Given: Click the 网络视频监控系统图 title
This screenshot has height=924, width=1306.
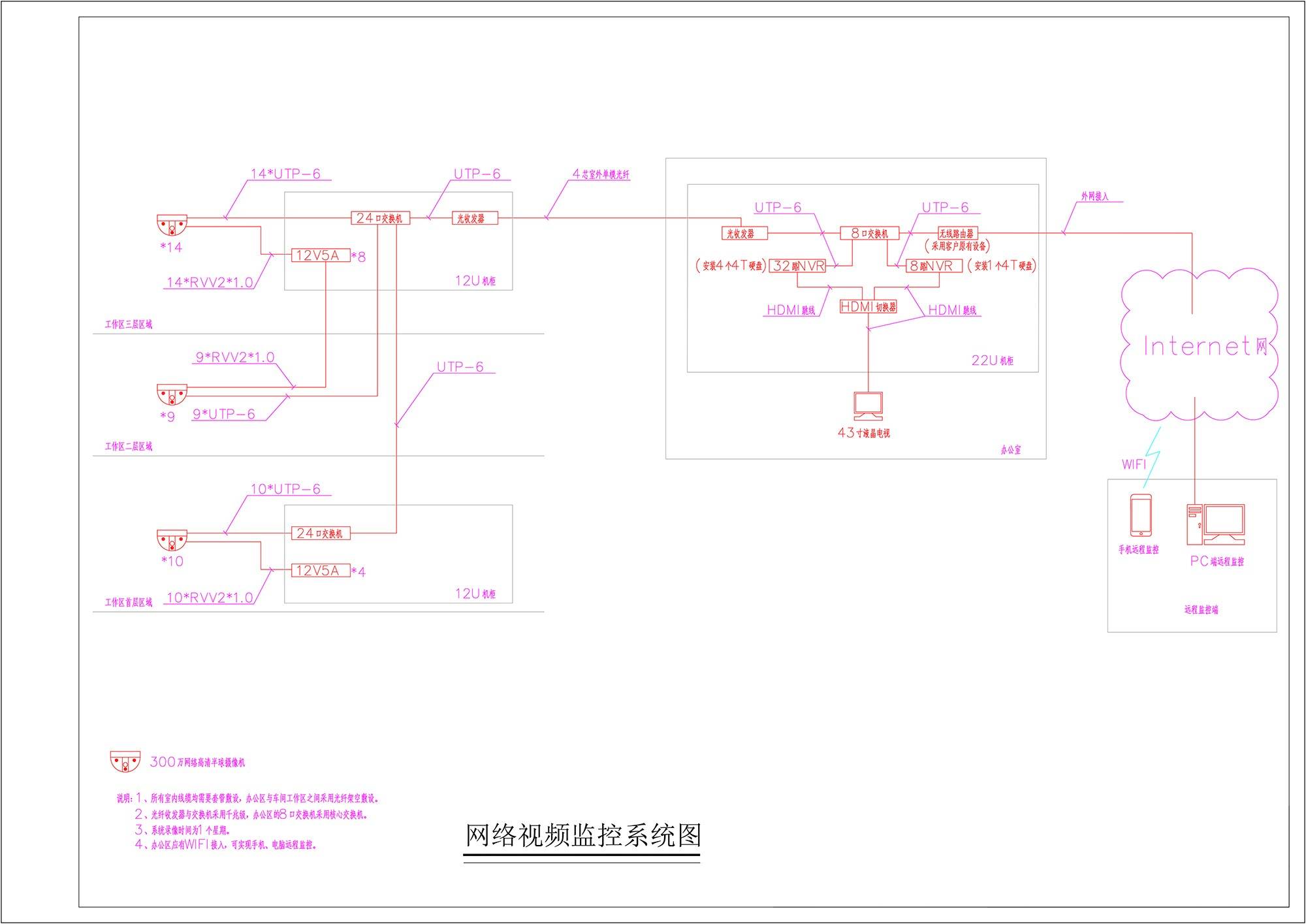Looking at the screenshot, I should (583, 836).
